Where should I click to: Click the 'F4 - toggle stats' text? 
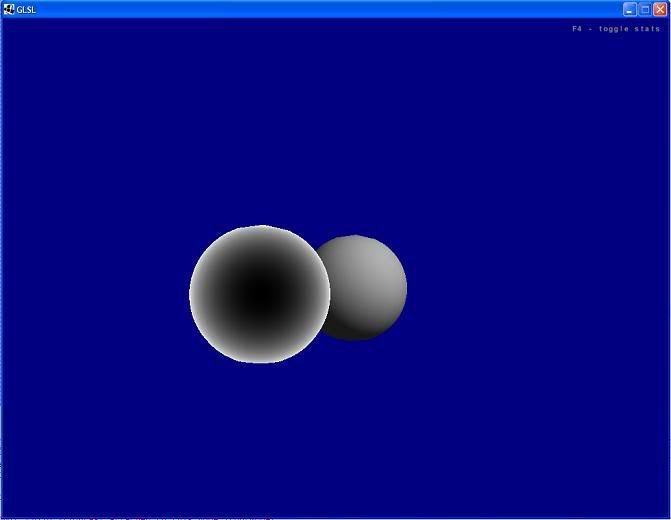616,29
